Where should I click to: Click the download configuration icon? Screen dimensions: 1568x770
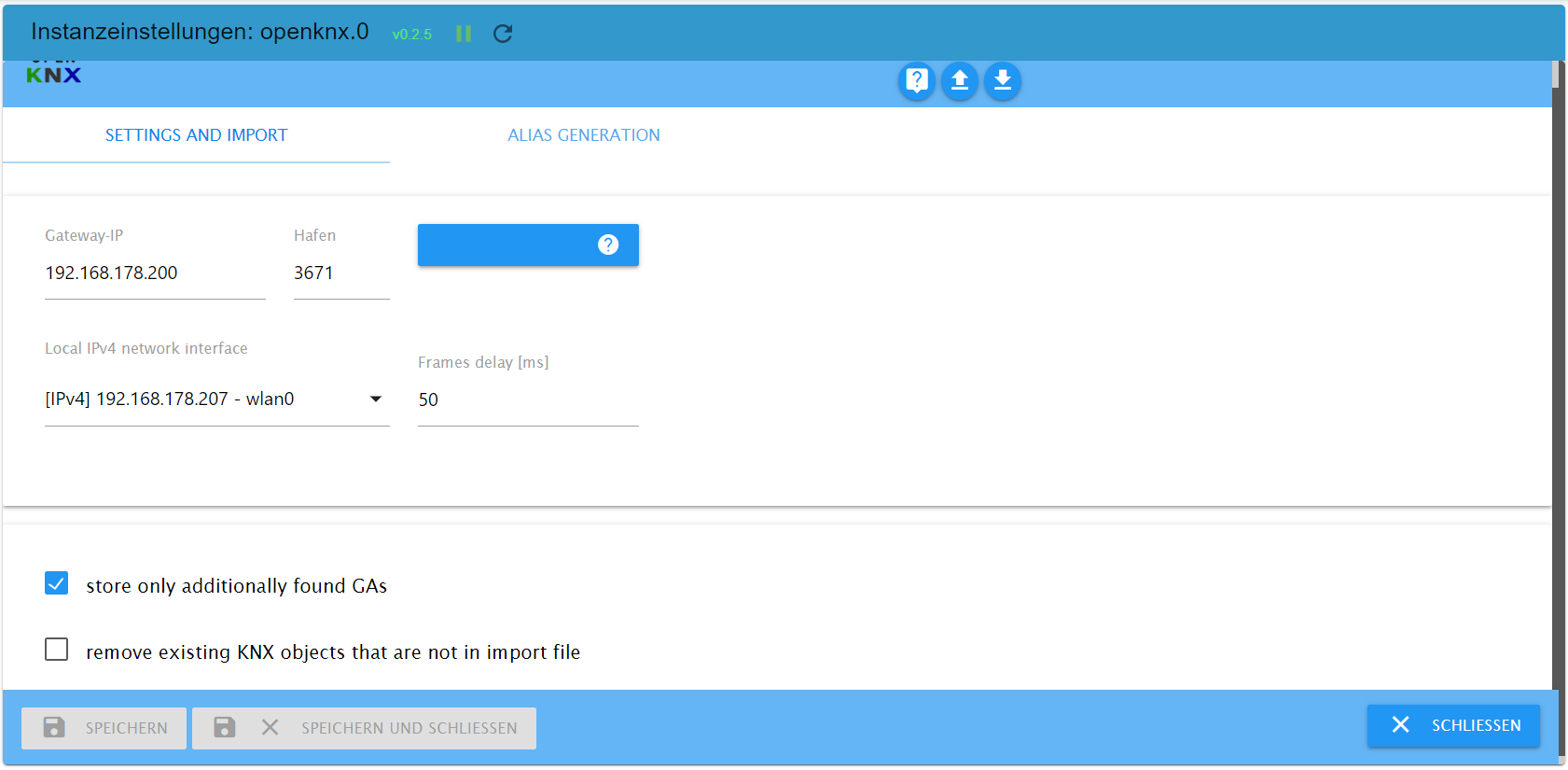[x=1003, y=81]
